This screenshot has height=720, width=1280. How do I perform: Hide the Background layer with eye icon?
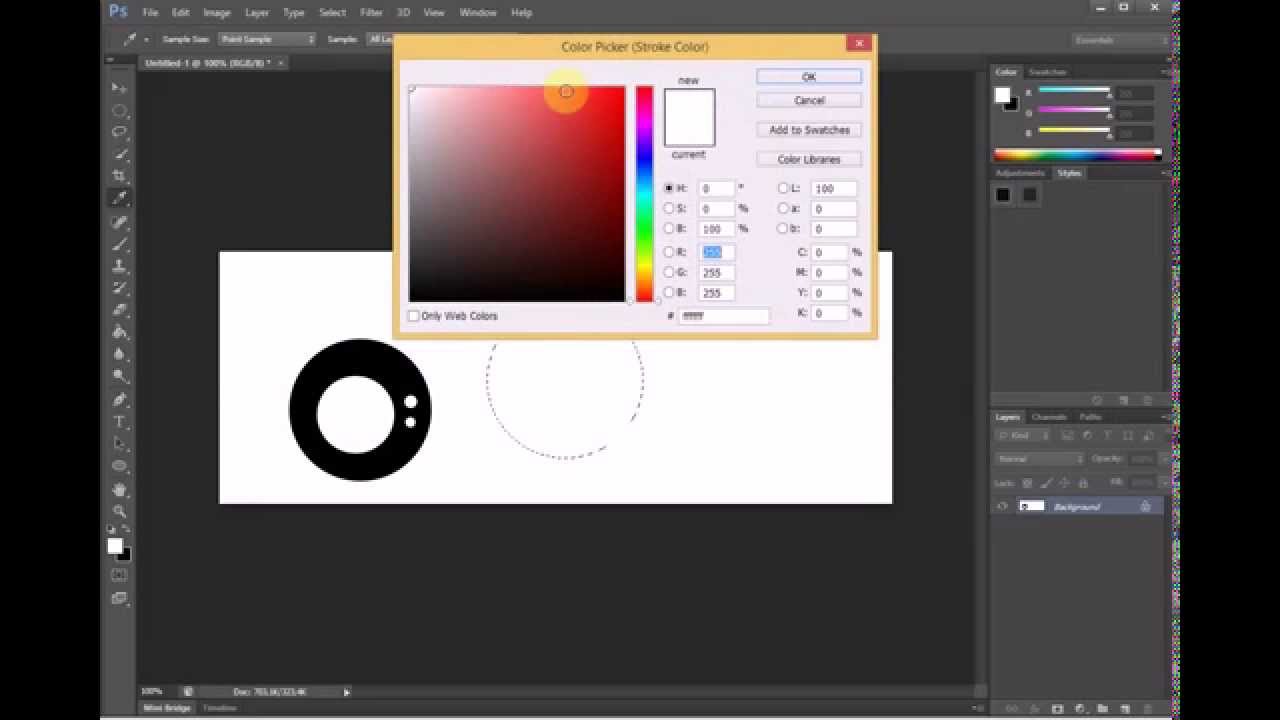(1002, 507)
